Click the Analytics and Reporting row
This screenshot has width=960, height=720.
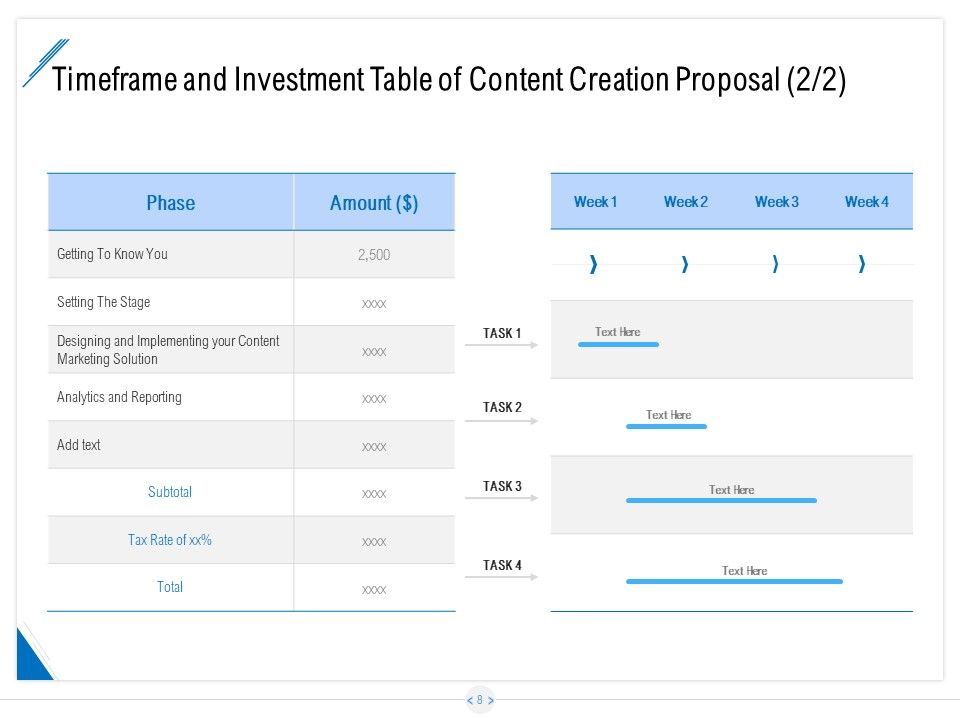pos(251,397)
